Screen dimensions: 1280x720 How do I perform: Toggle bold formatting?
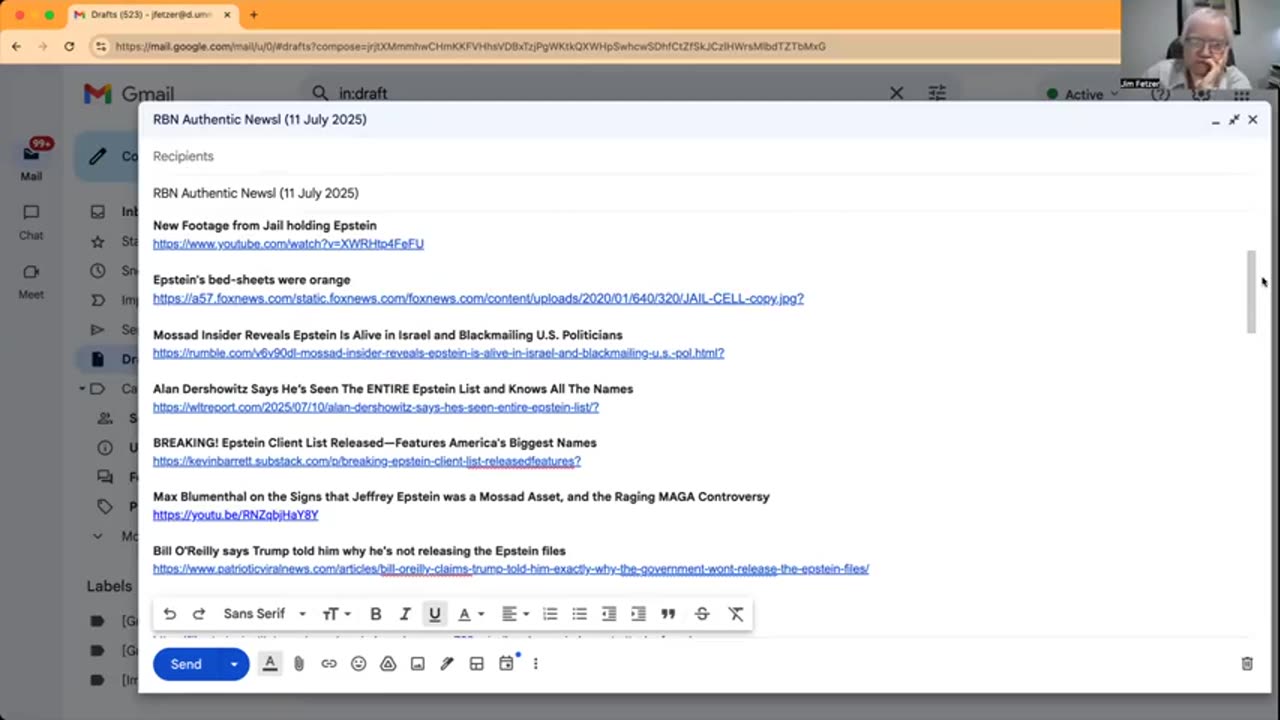pos(376,614)
